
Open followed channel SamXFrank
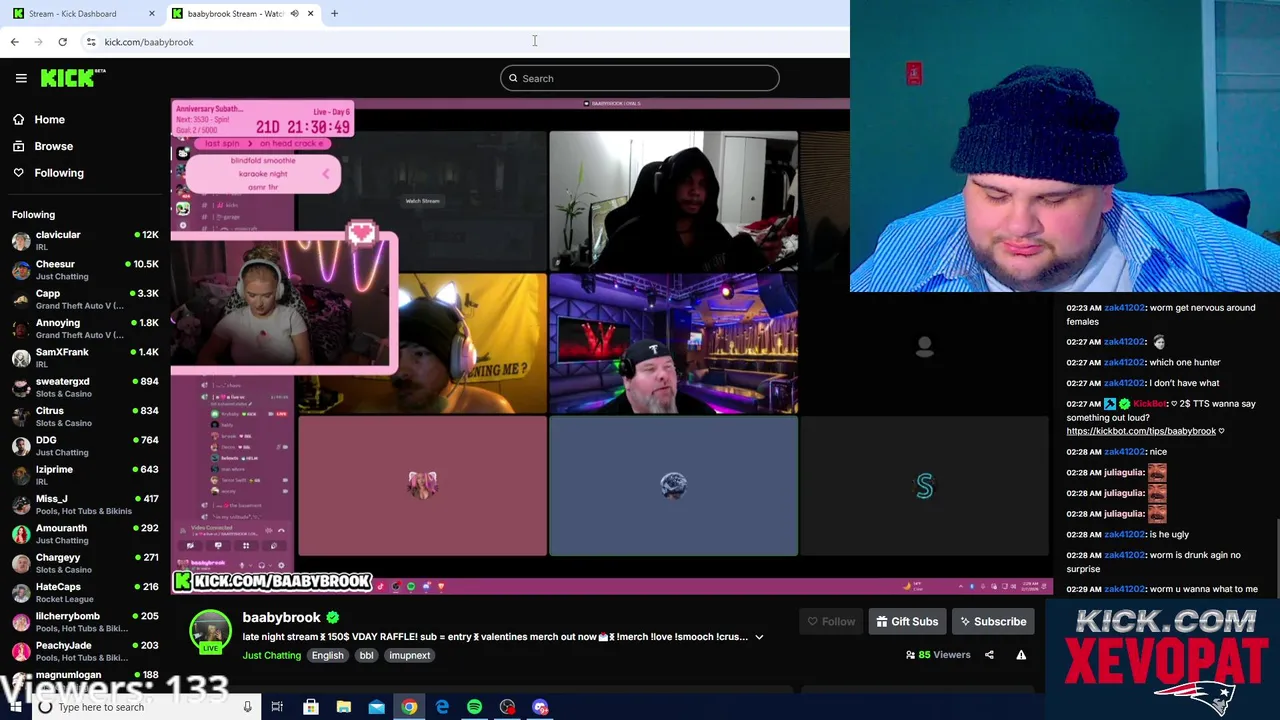point(85,358)
